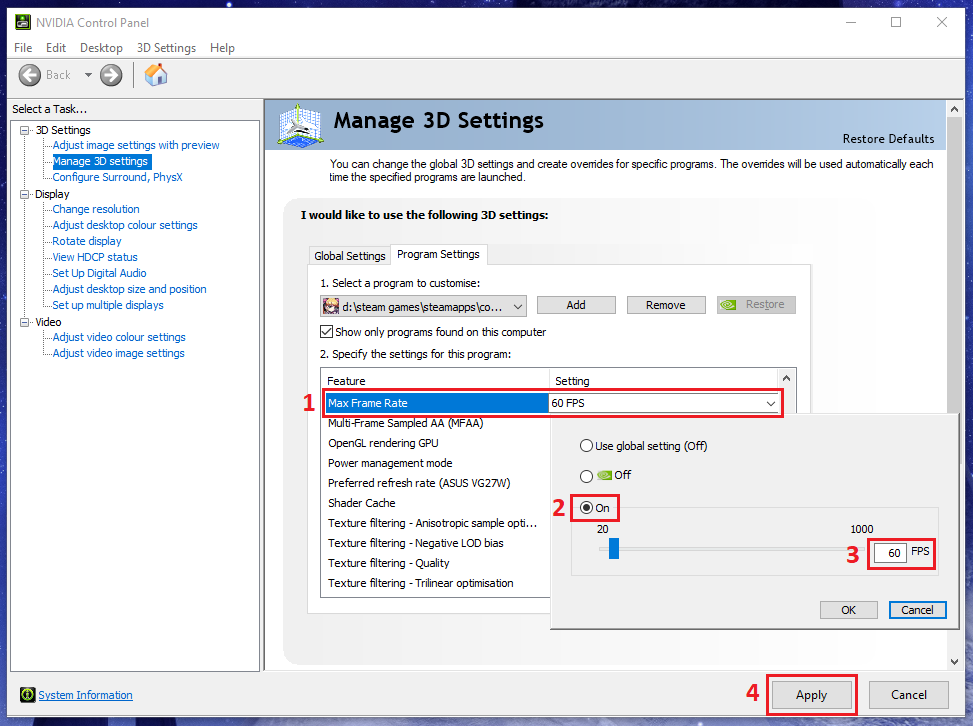Click the Back arrow toolbar icon
The width and height of the screenshot is (973, 726).
coord(31,74)
